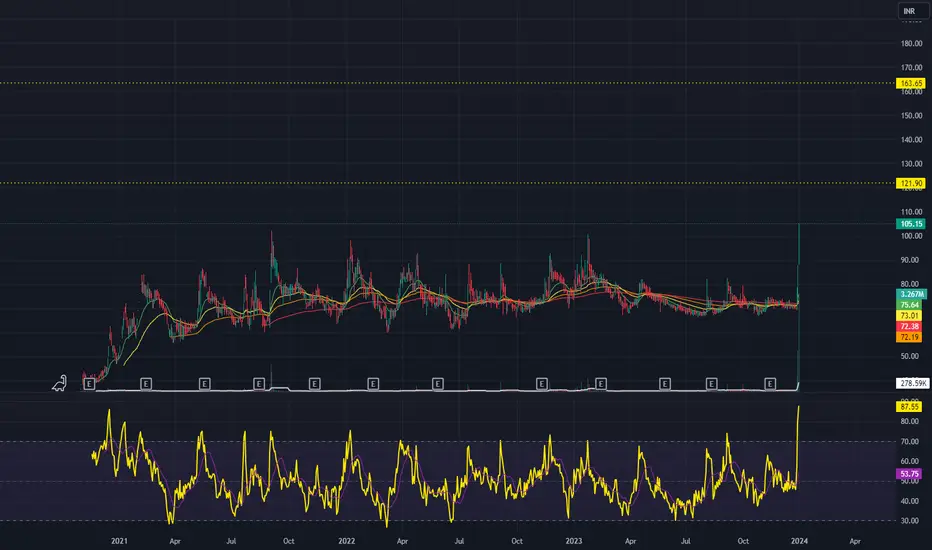Click the yellow 87.55 RSI value label

tap(909, 407)
